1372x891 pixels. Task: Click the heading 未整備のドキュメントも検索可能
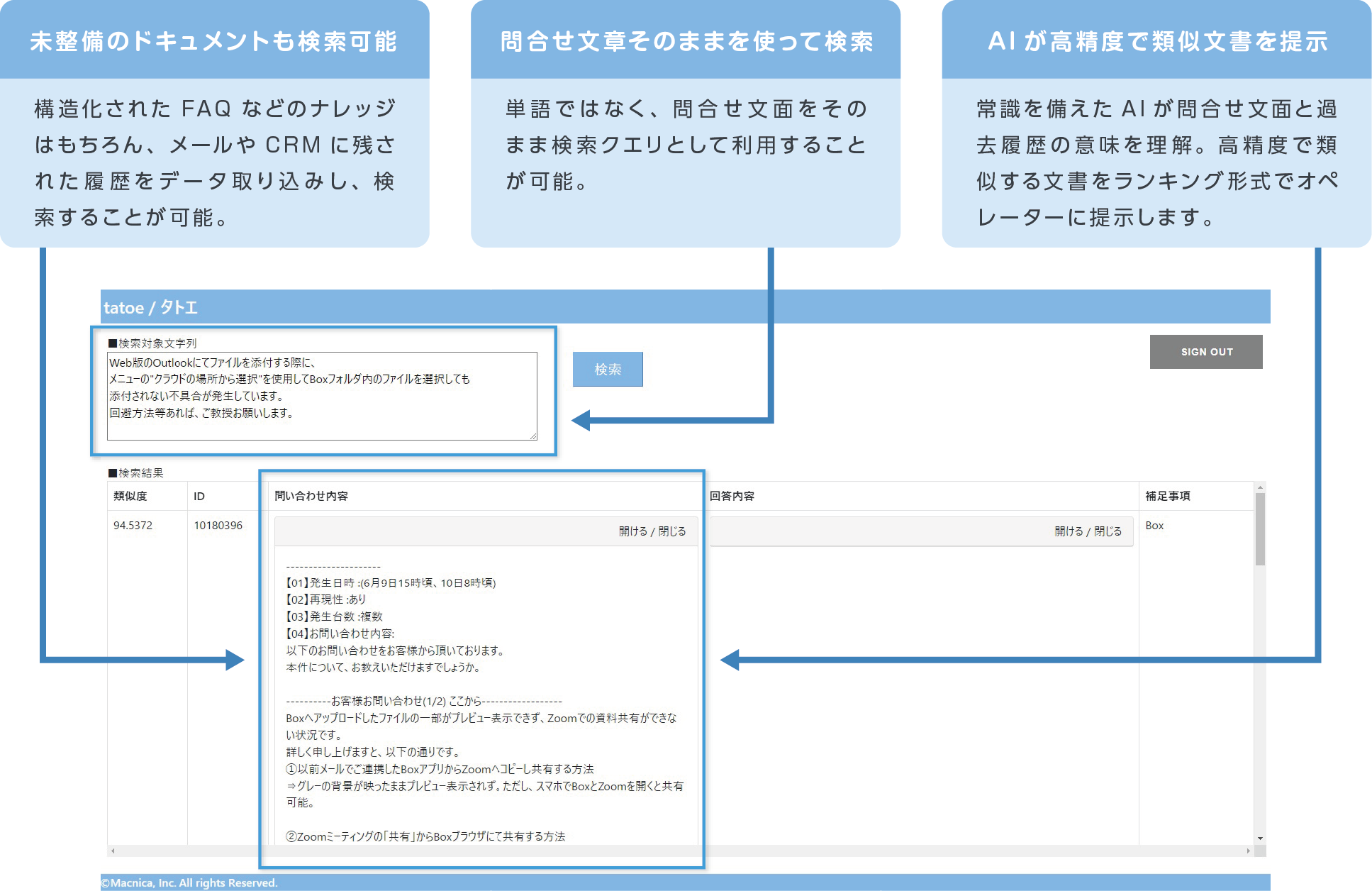click(x=213, y=41)
